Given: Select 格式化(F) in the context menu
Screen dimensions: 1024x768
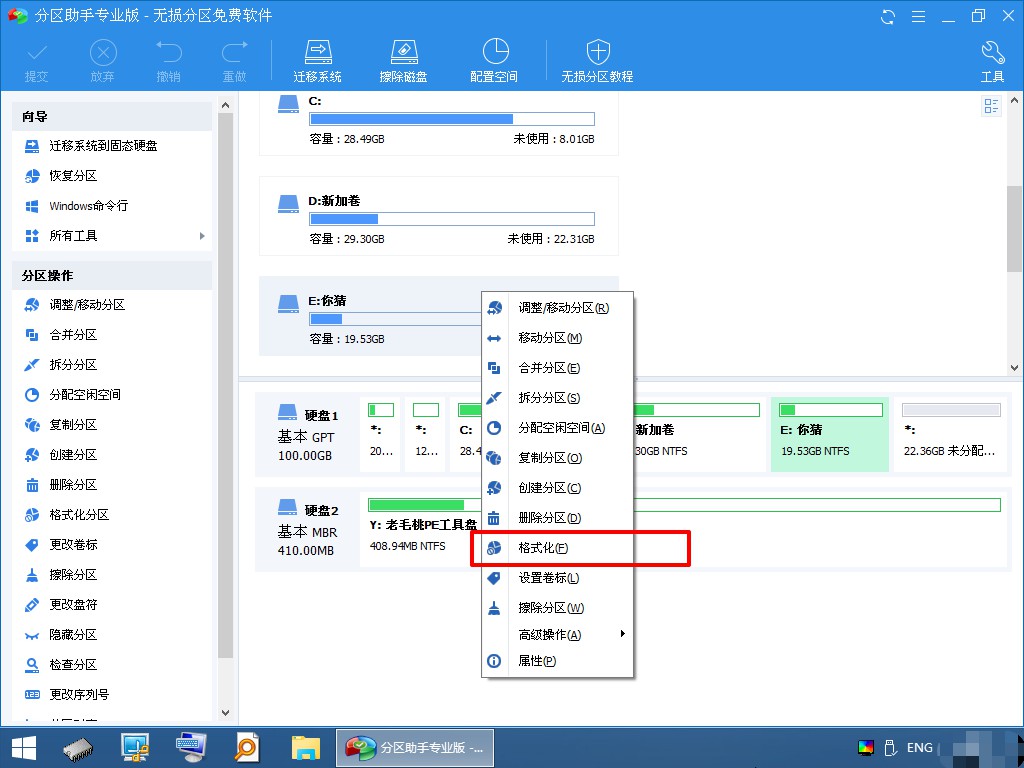Looking at the screenshot, I should pyautogui.click(x=557, y=548).
